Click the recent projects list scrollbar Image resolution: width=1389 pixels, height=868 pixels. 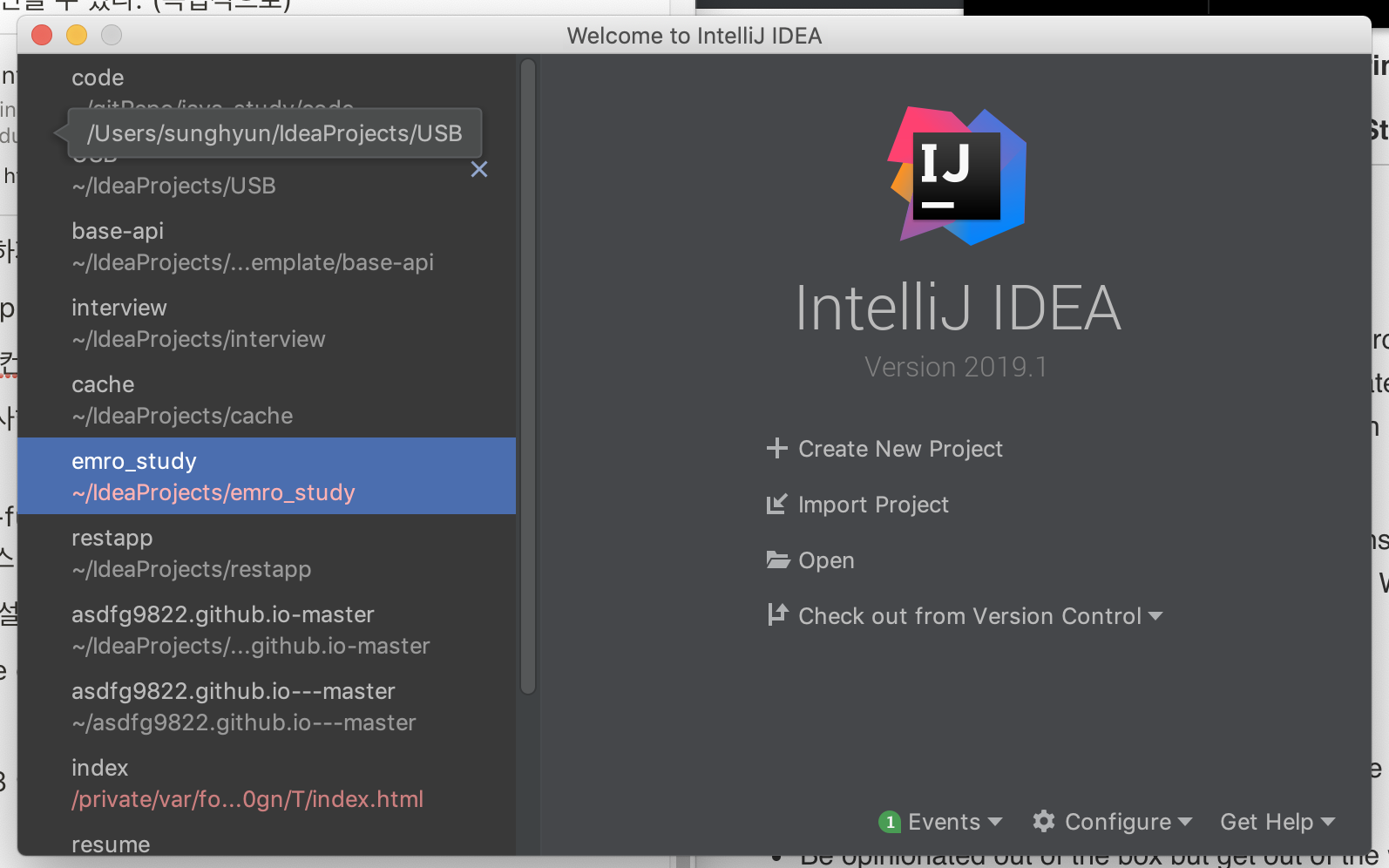(527, 376)
